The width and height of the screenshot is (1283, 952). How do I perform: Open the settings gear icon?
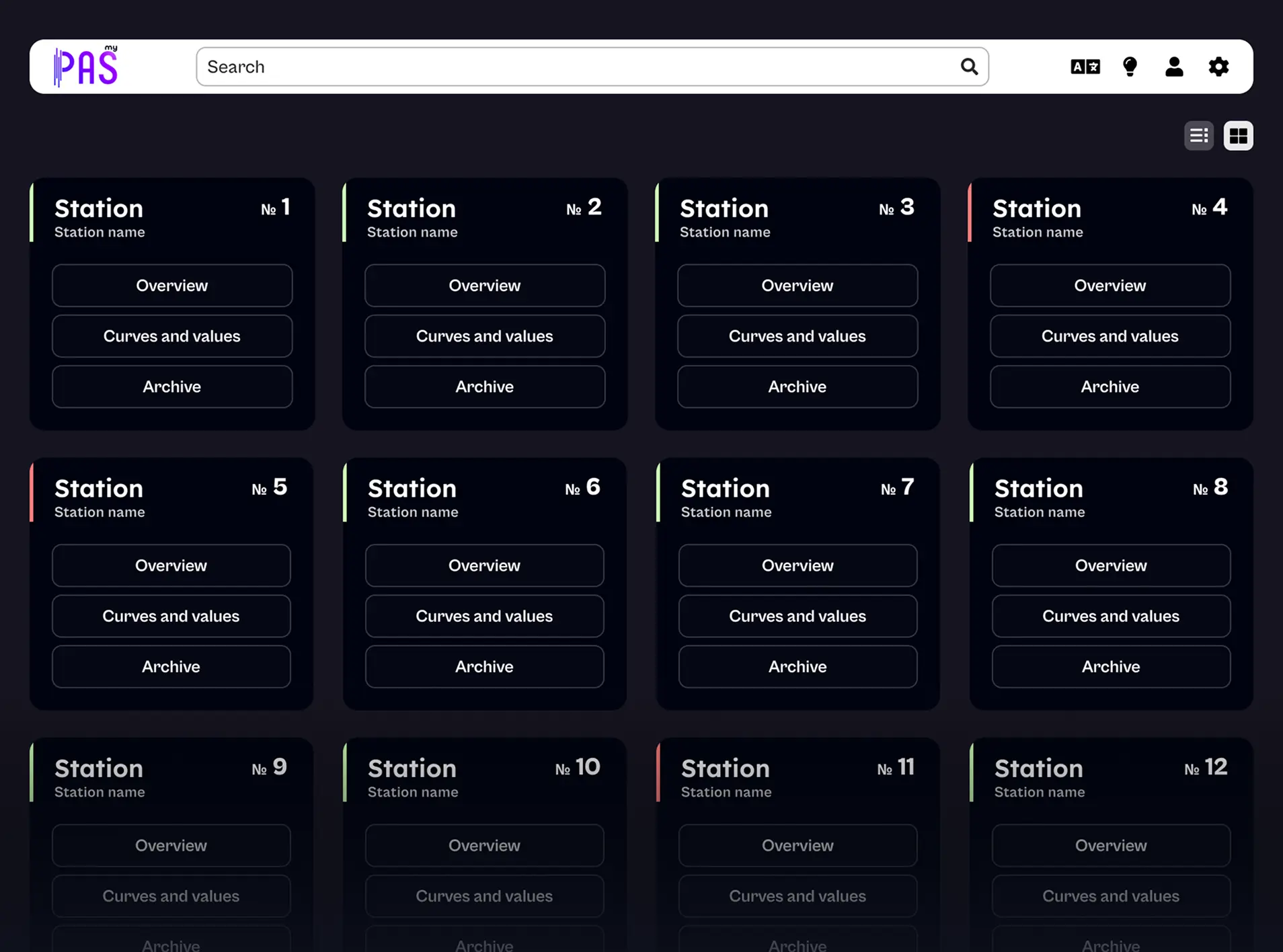coord(1218,67)
